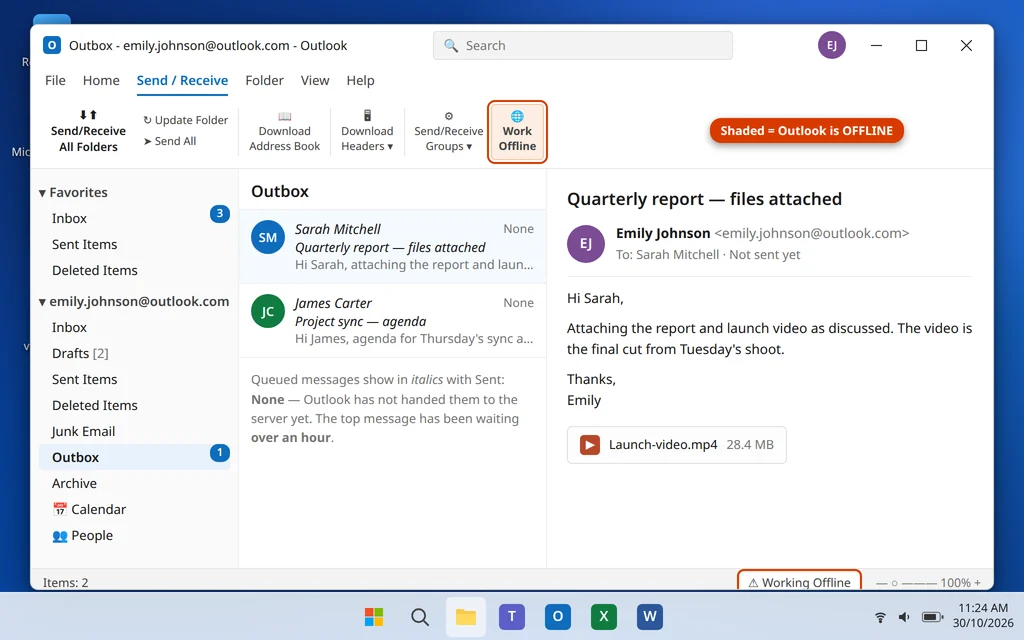Click EJ sender avatar in reading pane

point(586,244)
